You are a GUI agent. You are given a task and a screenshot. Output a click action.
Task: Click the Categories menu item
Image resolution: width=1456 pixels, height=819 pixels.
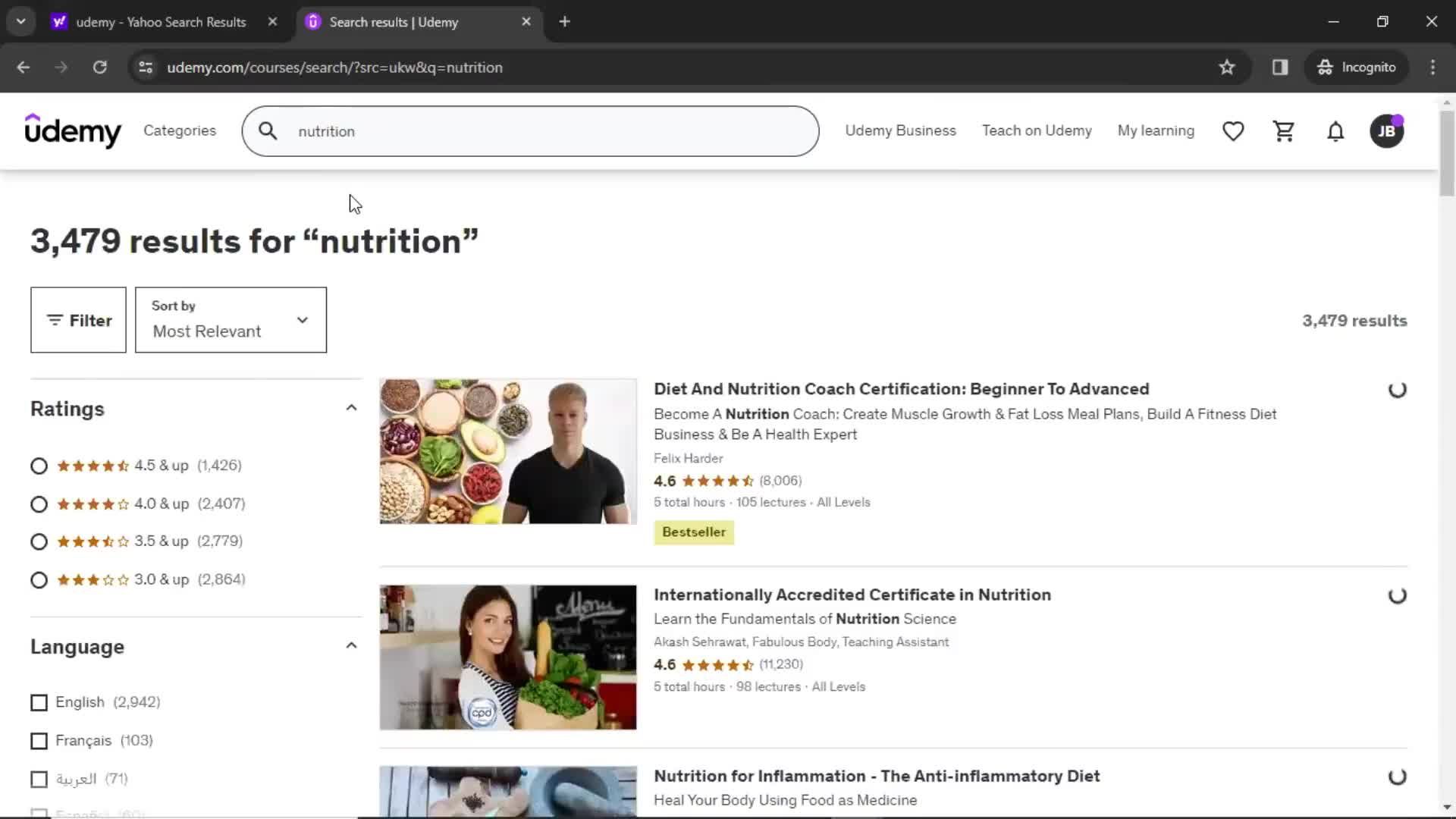[x=179, y=131]
